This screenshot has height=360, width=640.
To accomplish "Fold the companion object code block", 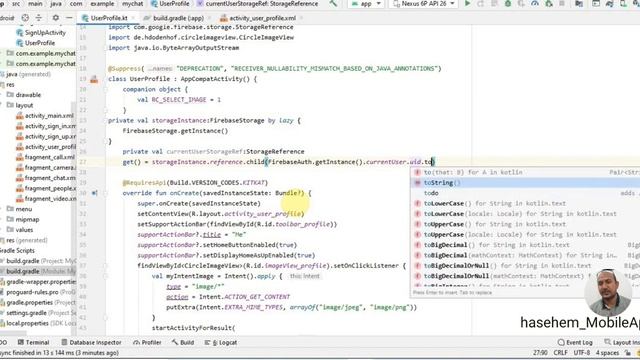I will (x=105, y=89).
